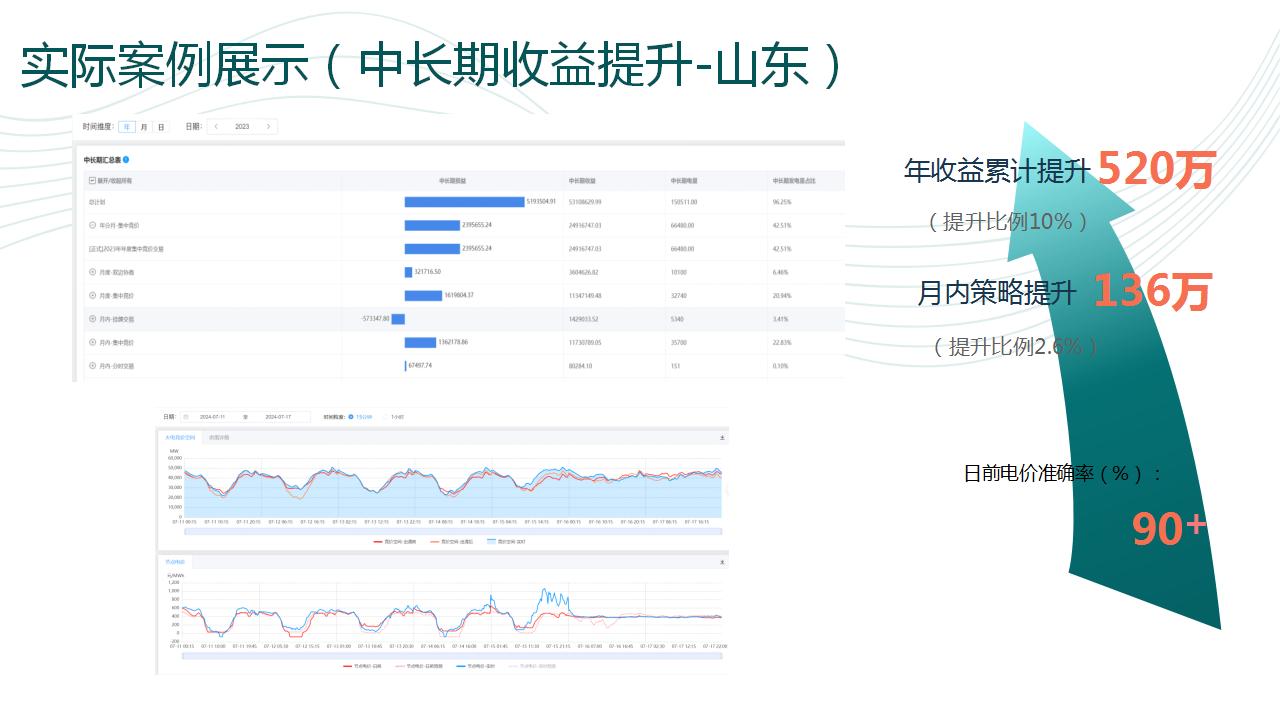Expand the 月内-集中竞价 row
Image resolution: width=1280 pixels, height=720 pixels.
92,343
